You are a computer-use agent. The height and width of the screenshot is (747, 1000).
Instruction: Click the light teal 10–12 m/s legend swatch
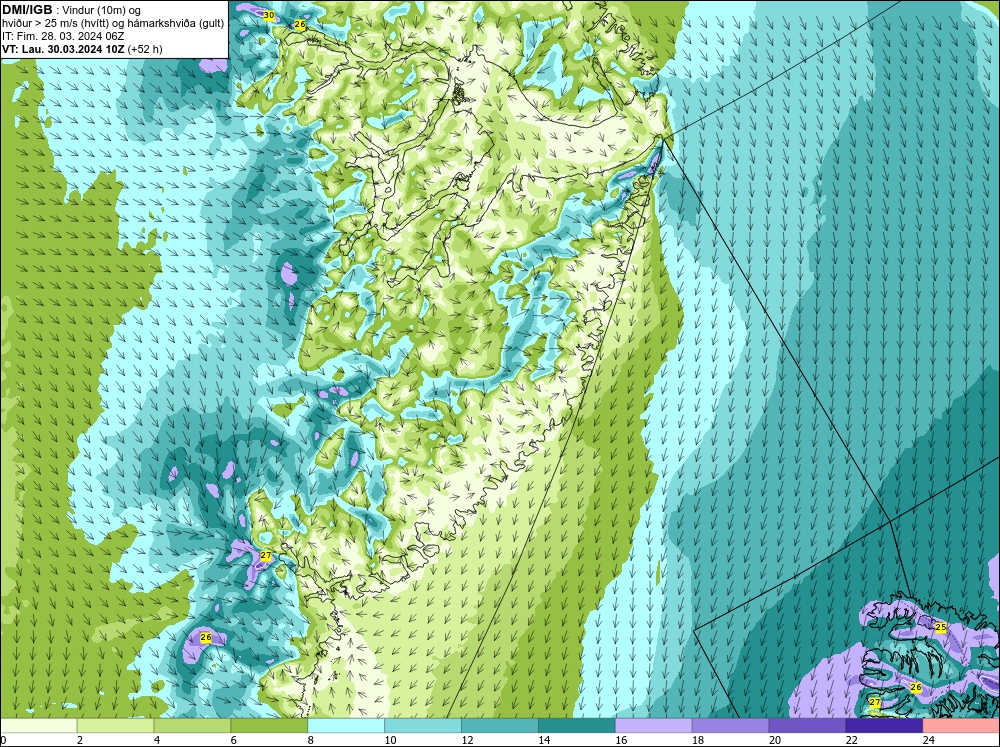423,726
